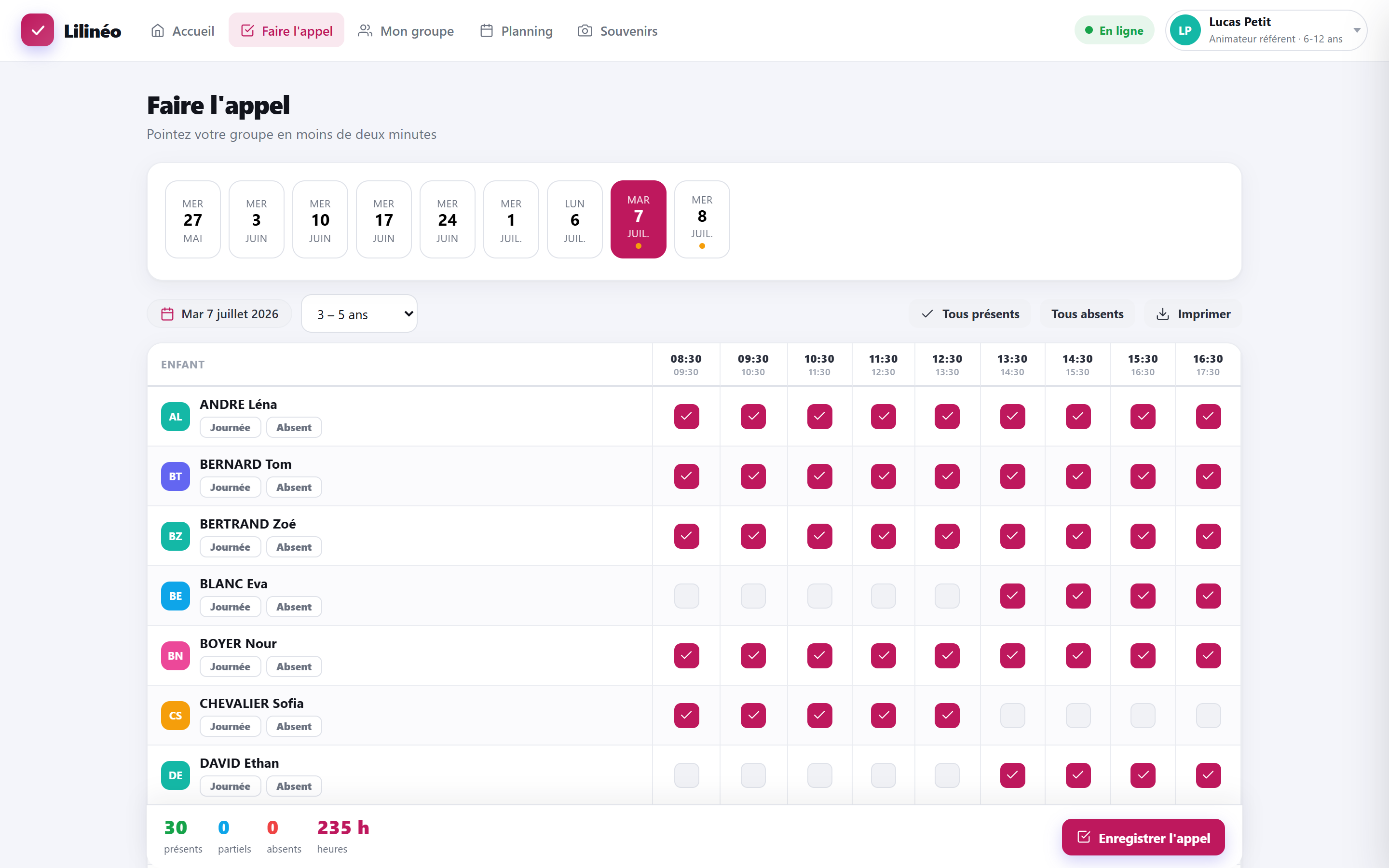Viewport: 1389px width, 868px height.
Task: Click the BZ avatar of BERTRAND Zoé
Action: [175, 536]
